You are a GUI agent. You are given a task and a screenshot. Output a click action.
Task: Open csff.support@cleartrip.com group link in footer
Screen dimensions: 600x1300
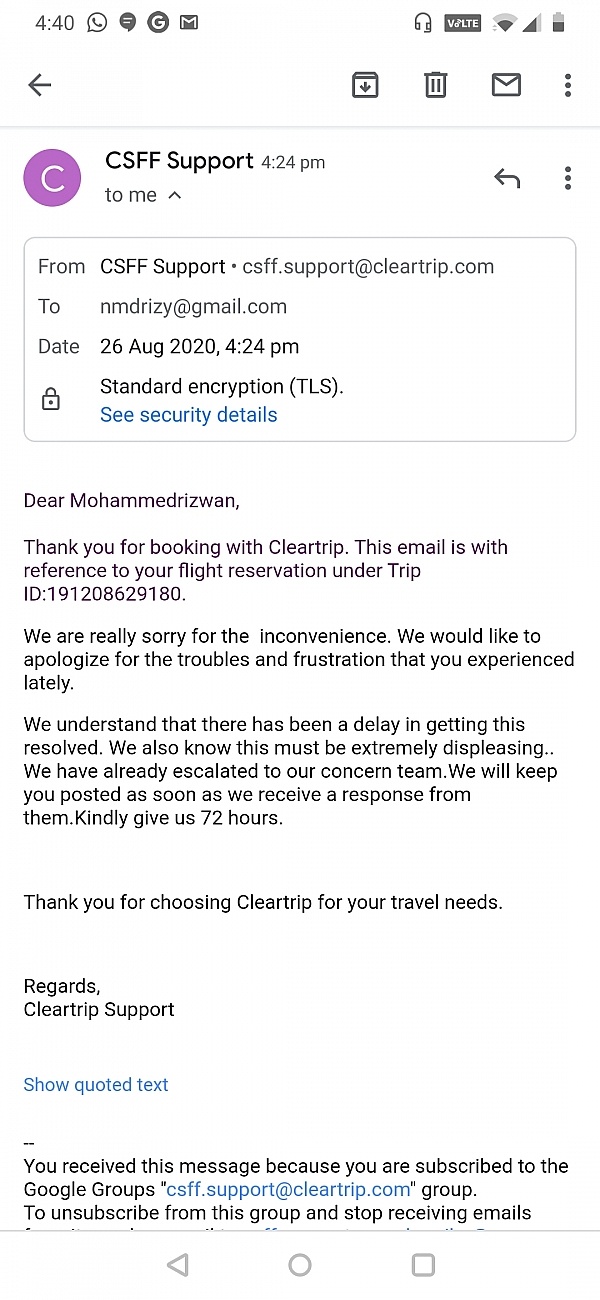coord(288,1189)
